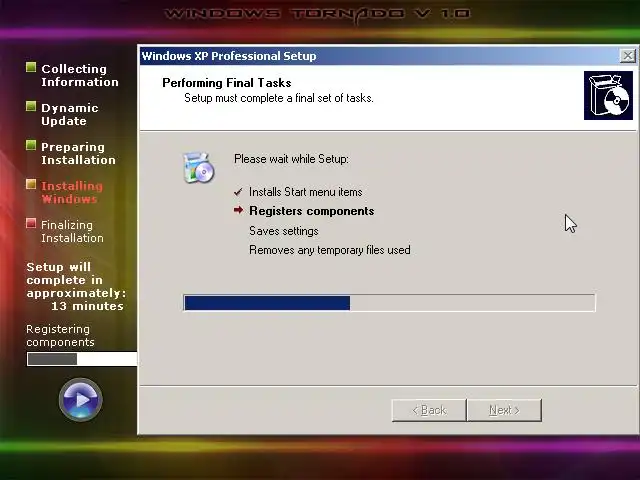The width and height of the screenshot is (640, 480).
Task: Select the Installing Windows step label
Action: (x=72, y=192)
